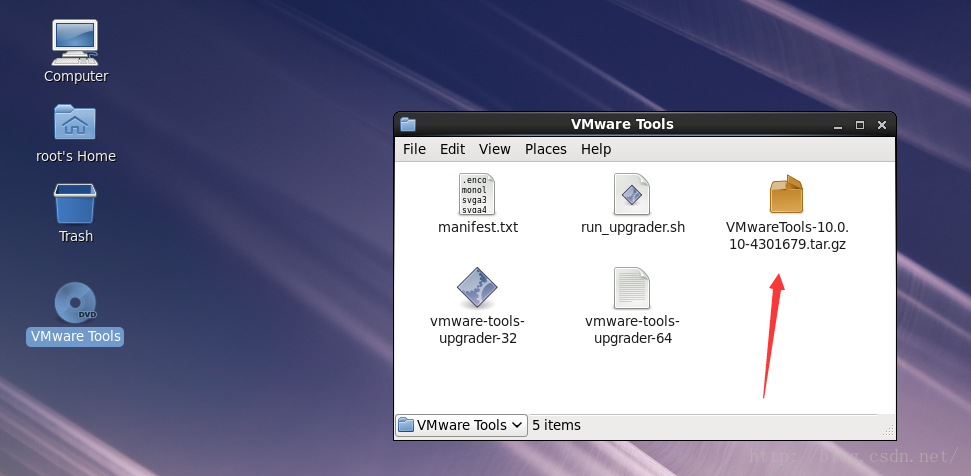This screenshot has width=971, height=476.
Task: Click the Trash label text
Action: [x=76, y=236]
